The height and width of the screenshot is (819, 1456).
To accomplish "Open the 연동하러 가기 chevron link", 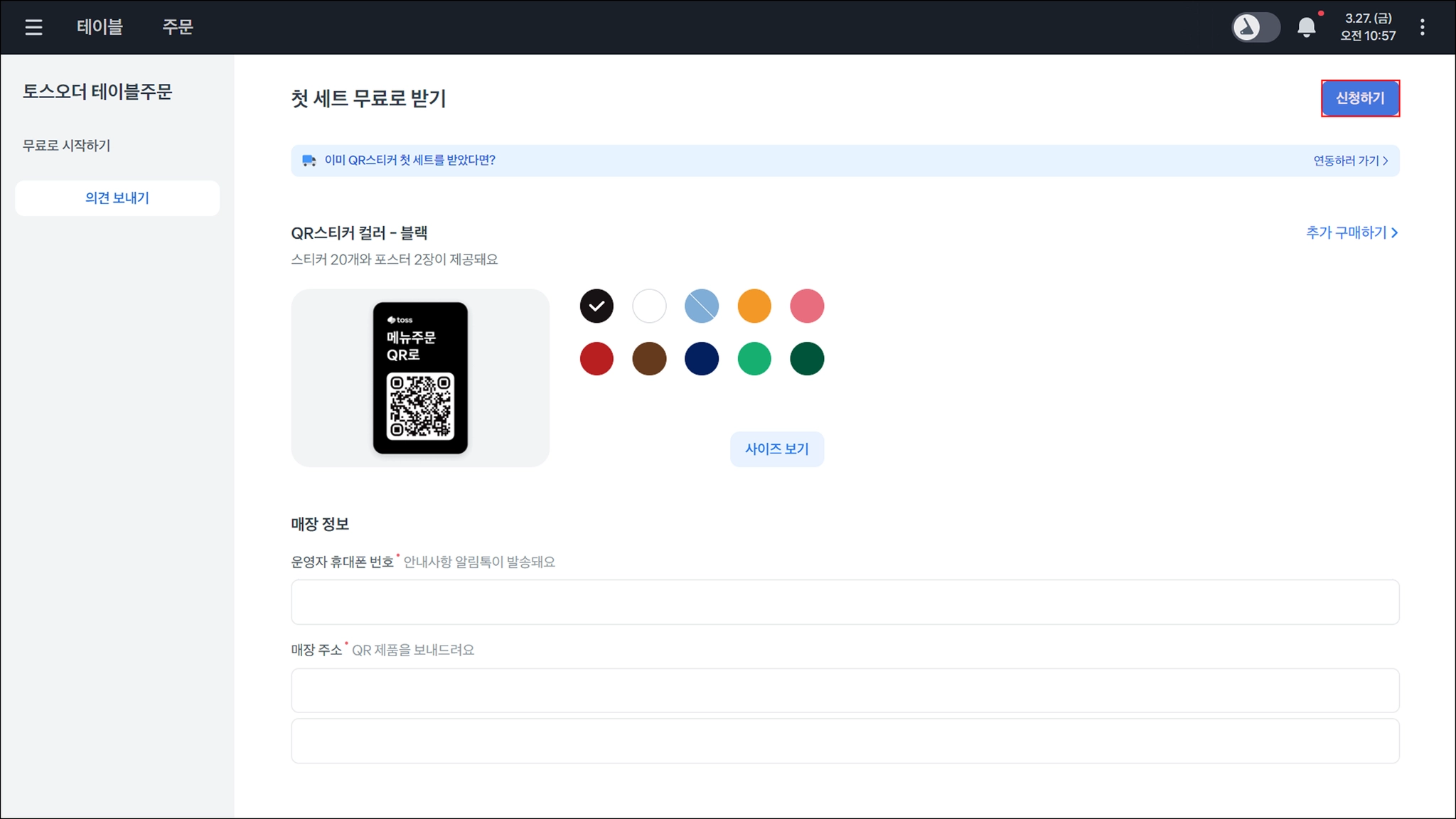I will 1350,161.
